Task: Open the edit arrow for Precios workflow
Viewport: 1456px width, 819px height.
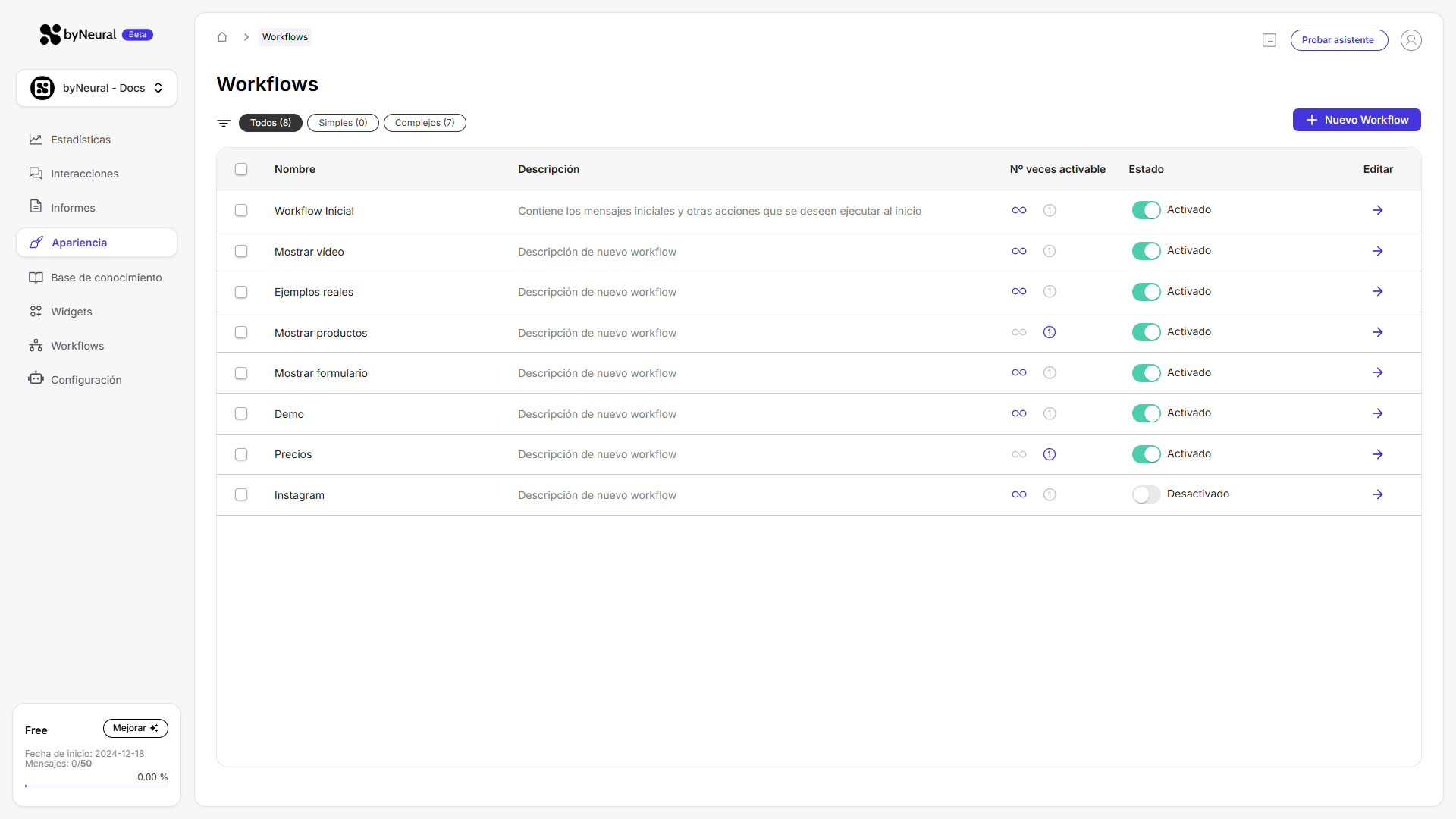Action: tap(1378, 454)
